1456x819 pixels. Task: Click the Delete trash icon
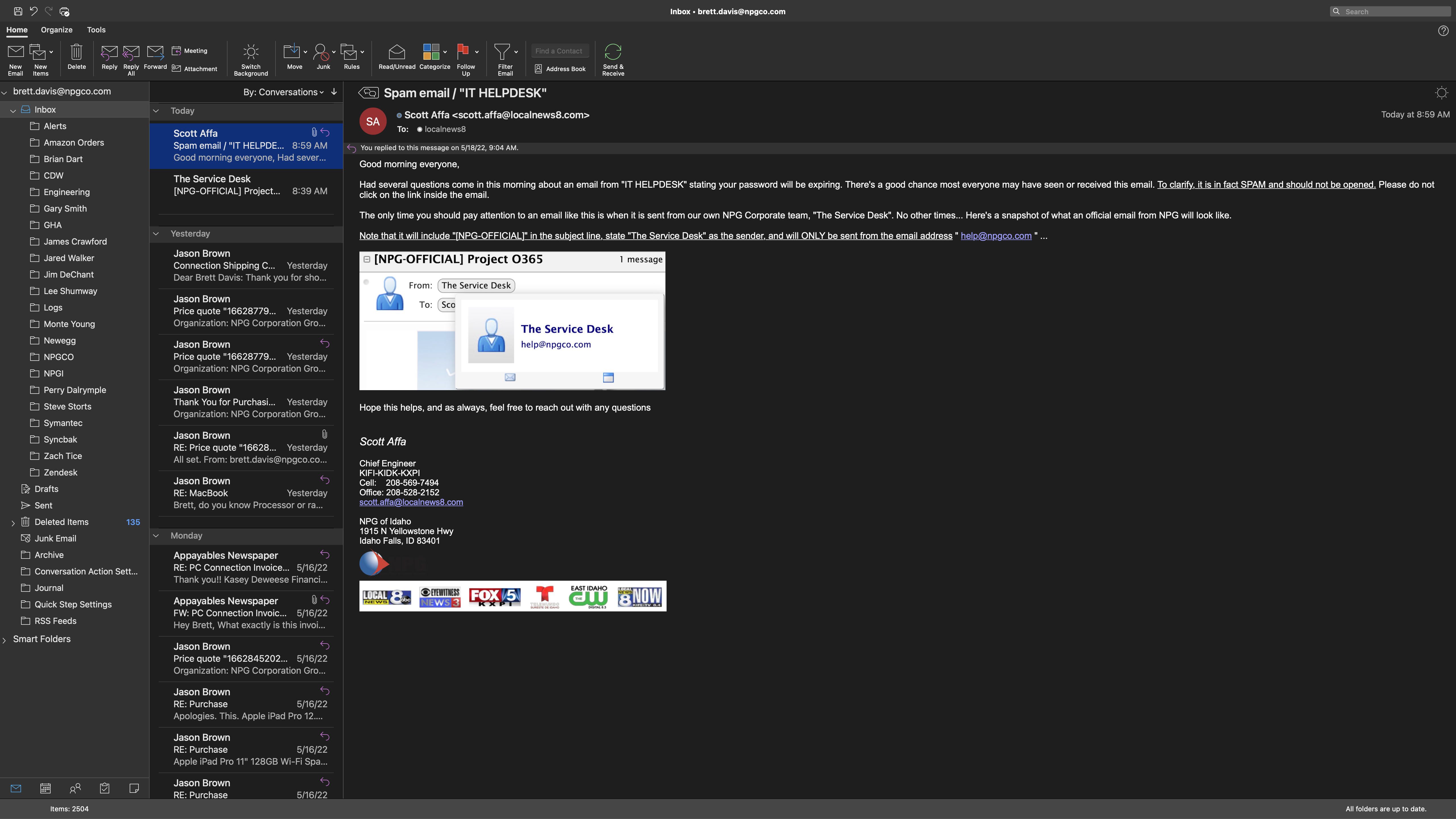[76, 52]
